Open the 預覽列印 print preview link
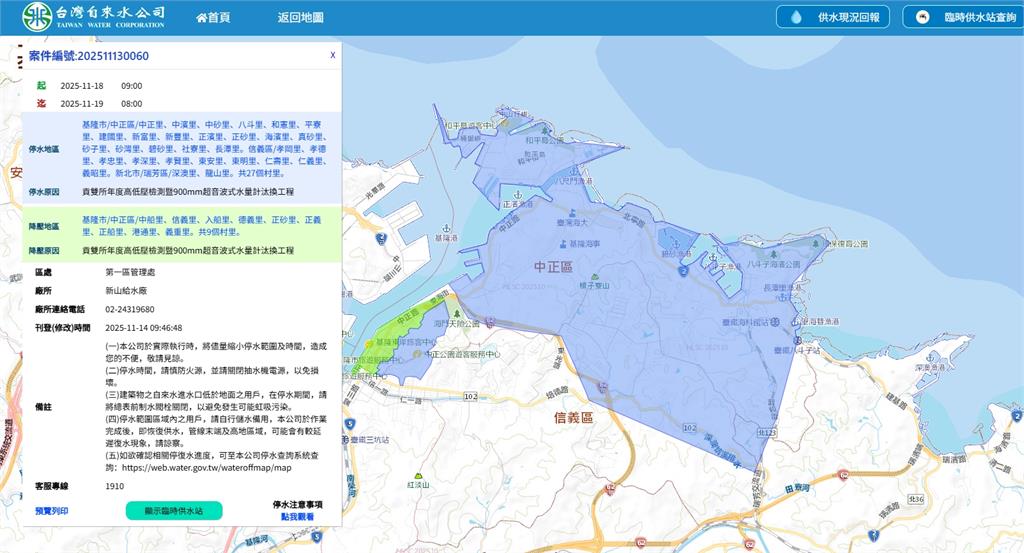Image resolution: width=1024 pixels, height=553 pixels. click(x=52, y=510)
